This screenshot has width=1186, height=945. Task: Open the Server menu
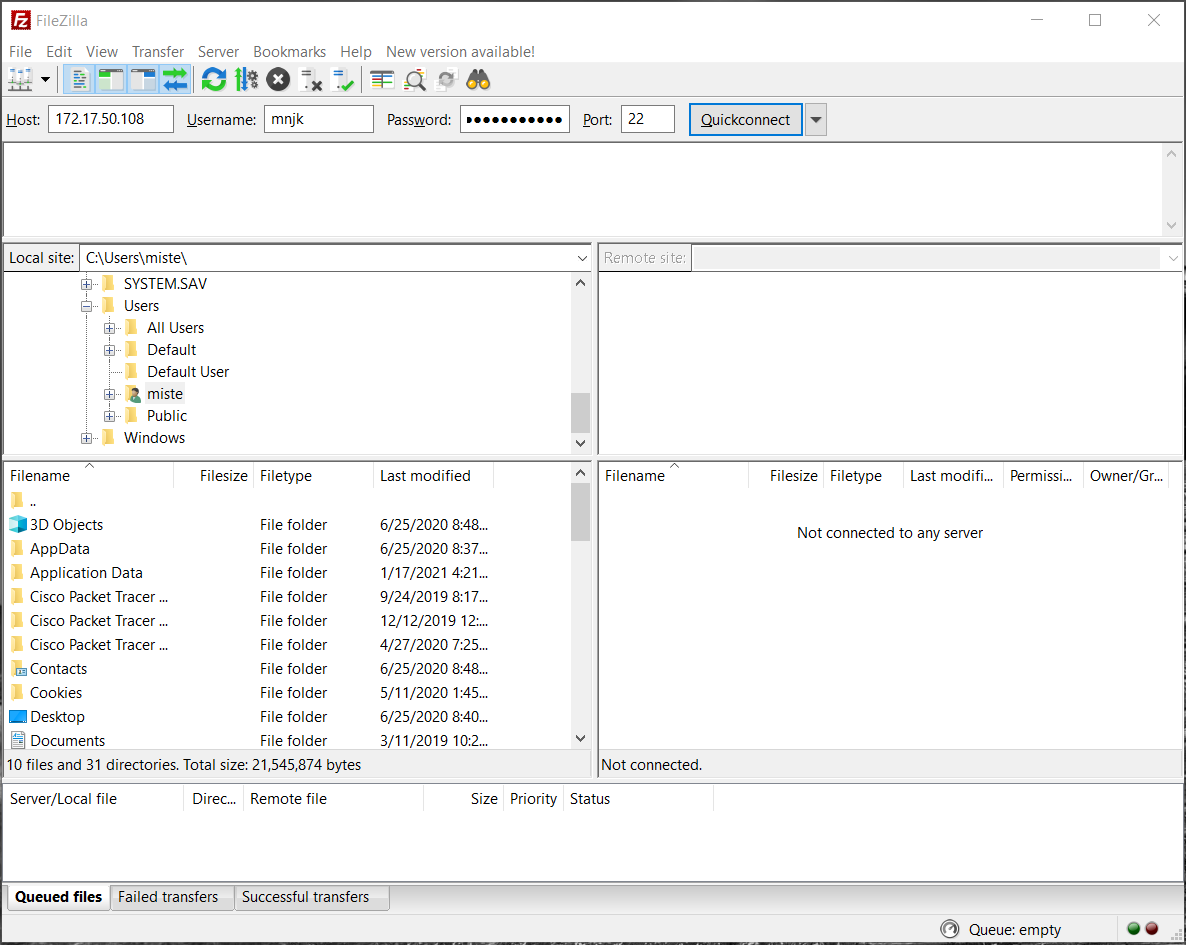[x=218, y=51]
